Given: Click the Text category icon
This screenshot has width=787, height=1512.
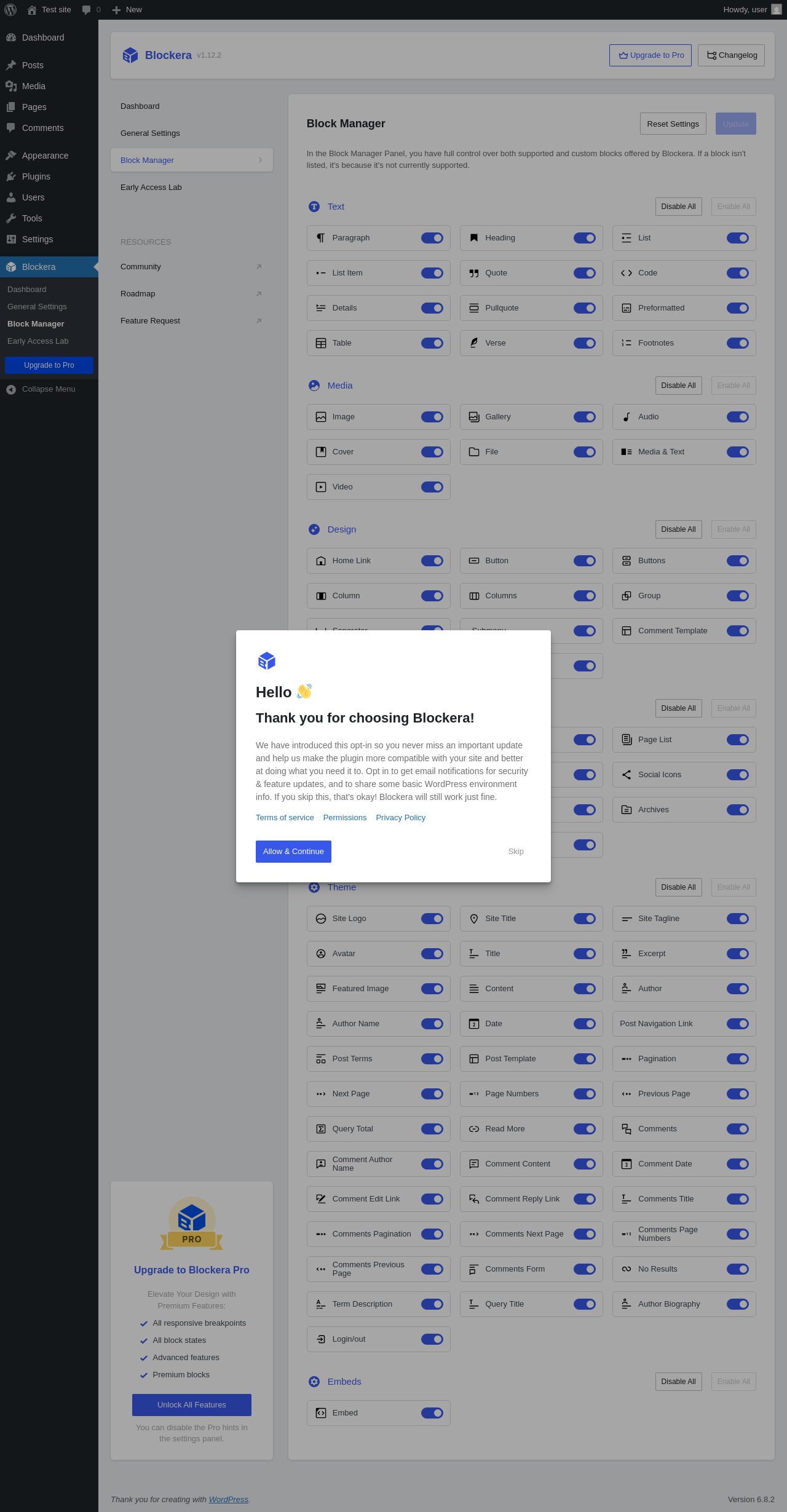Looking at the screenshot, I should tap(314, 207).
